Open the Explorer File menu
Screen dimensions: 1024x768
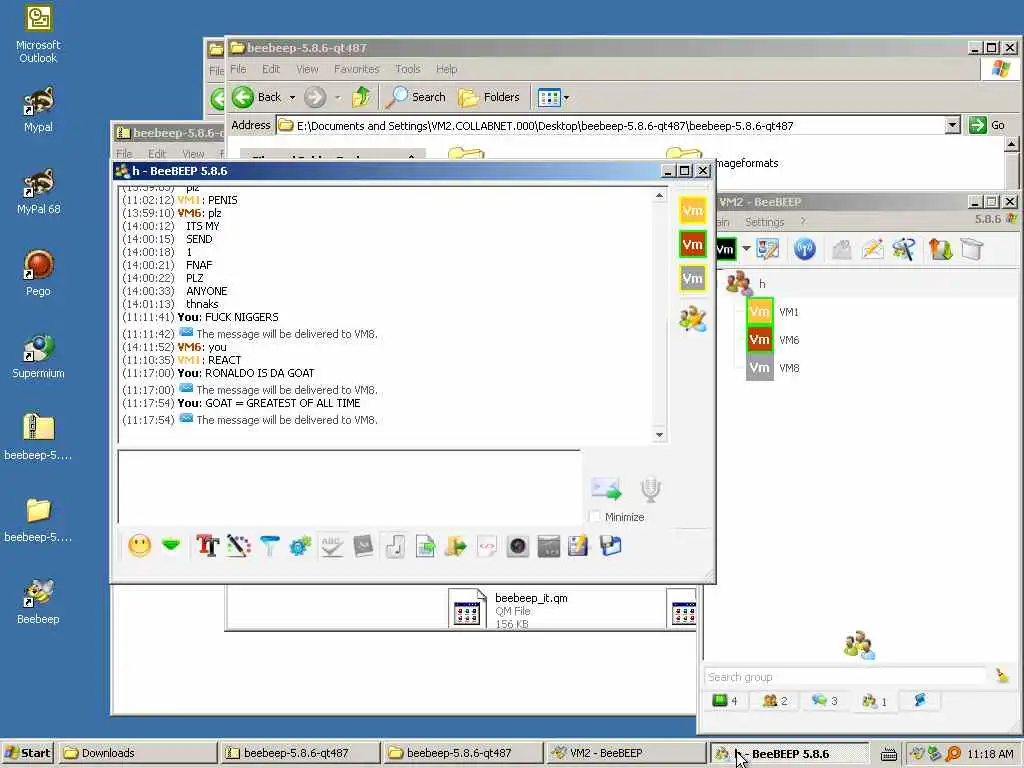click(x=238, y=69)
